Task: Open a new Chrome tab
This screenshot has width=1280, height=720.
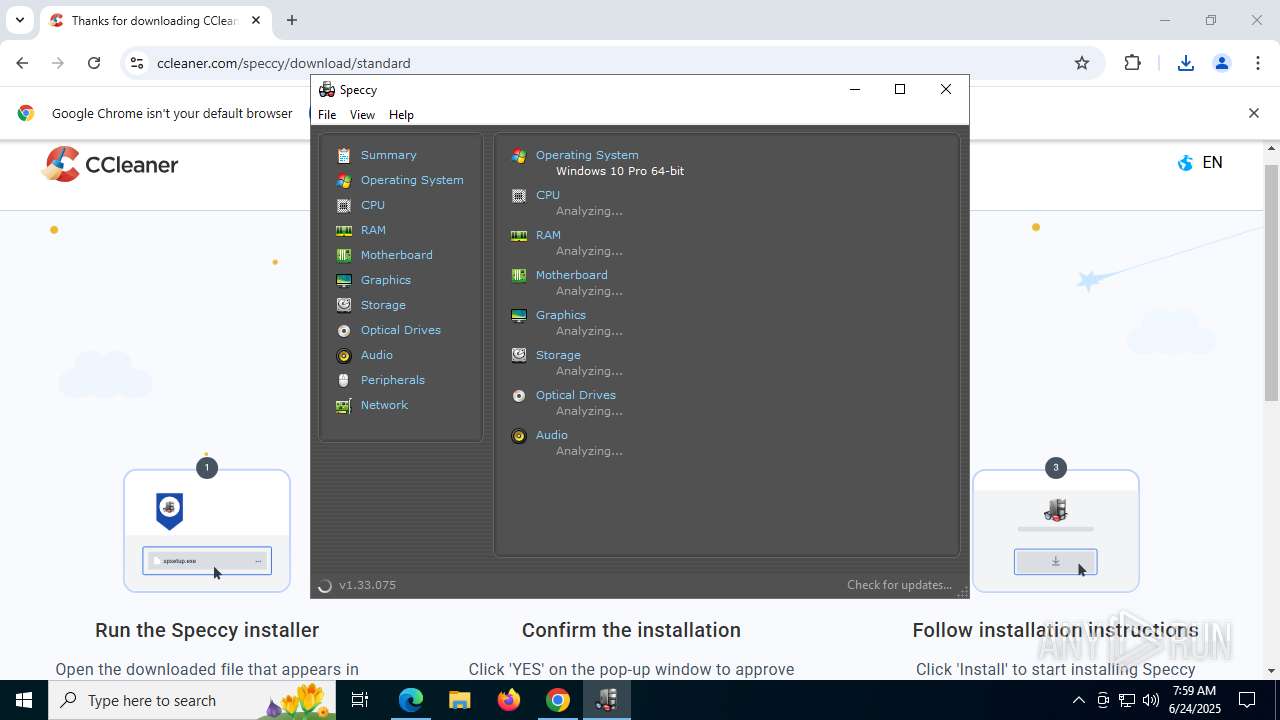Action: coord(292,20)
